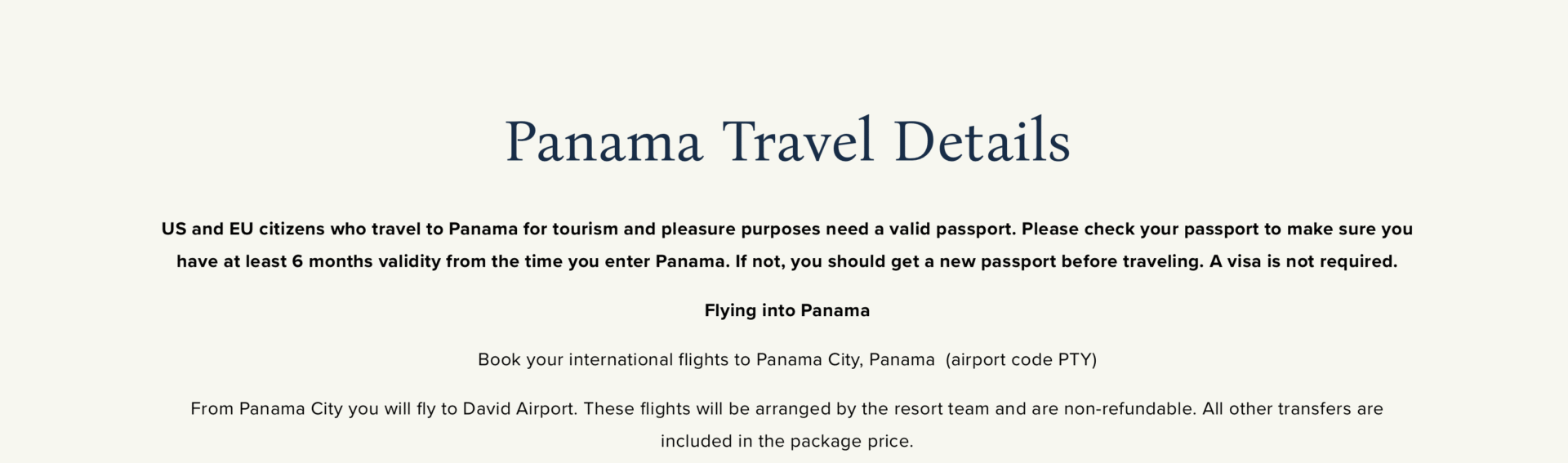Click the phrase "All other transfers are"
The width and height of the screenshot is (1568, 463).
(x=1293, y=408)
